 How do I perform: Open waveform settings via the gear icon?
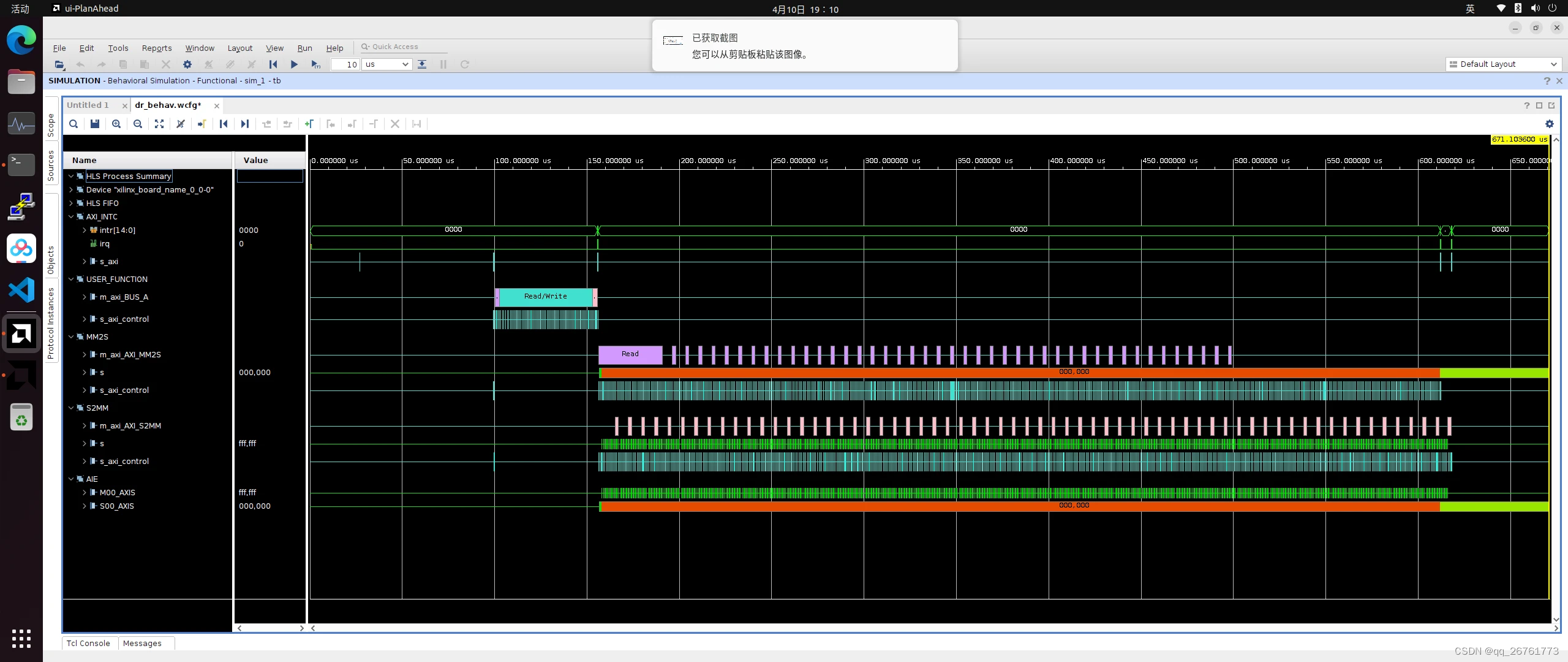pos(1549,124)
